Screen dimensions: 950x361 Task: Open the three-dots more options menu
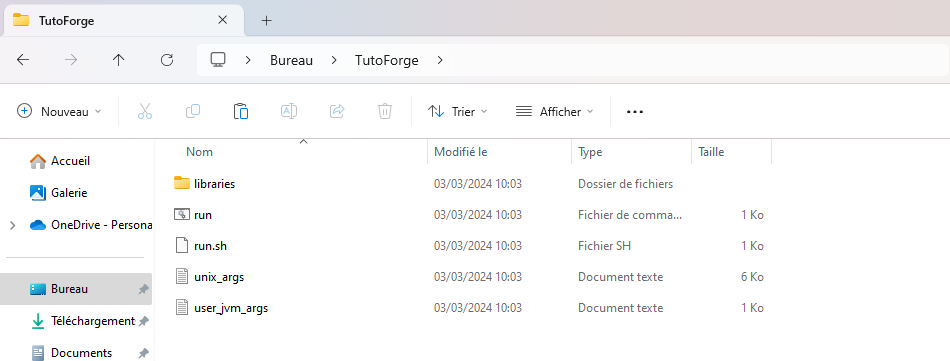point(634,111)
